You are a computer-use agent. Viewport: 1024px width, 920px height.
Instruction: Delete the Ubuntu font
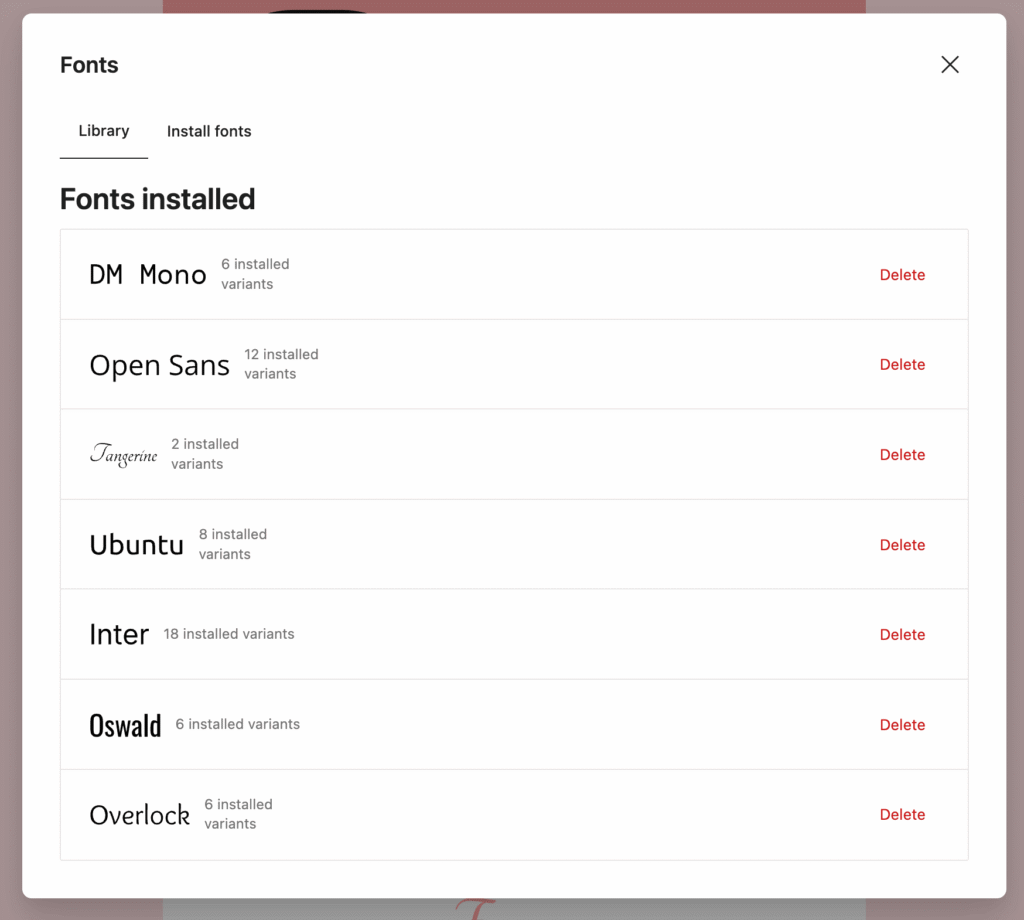point(902,544)
